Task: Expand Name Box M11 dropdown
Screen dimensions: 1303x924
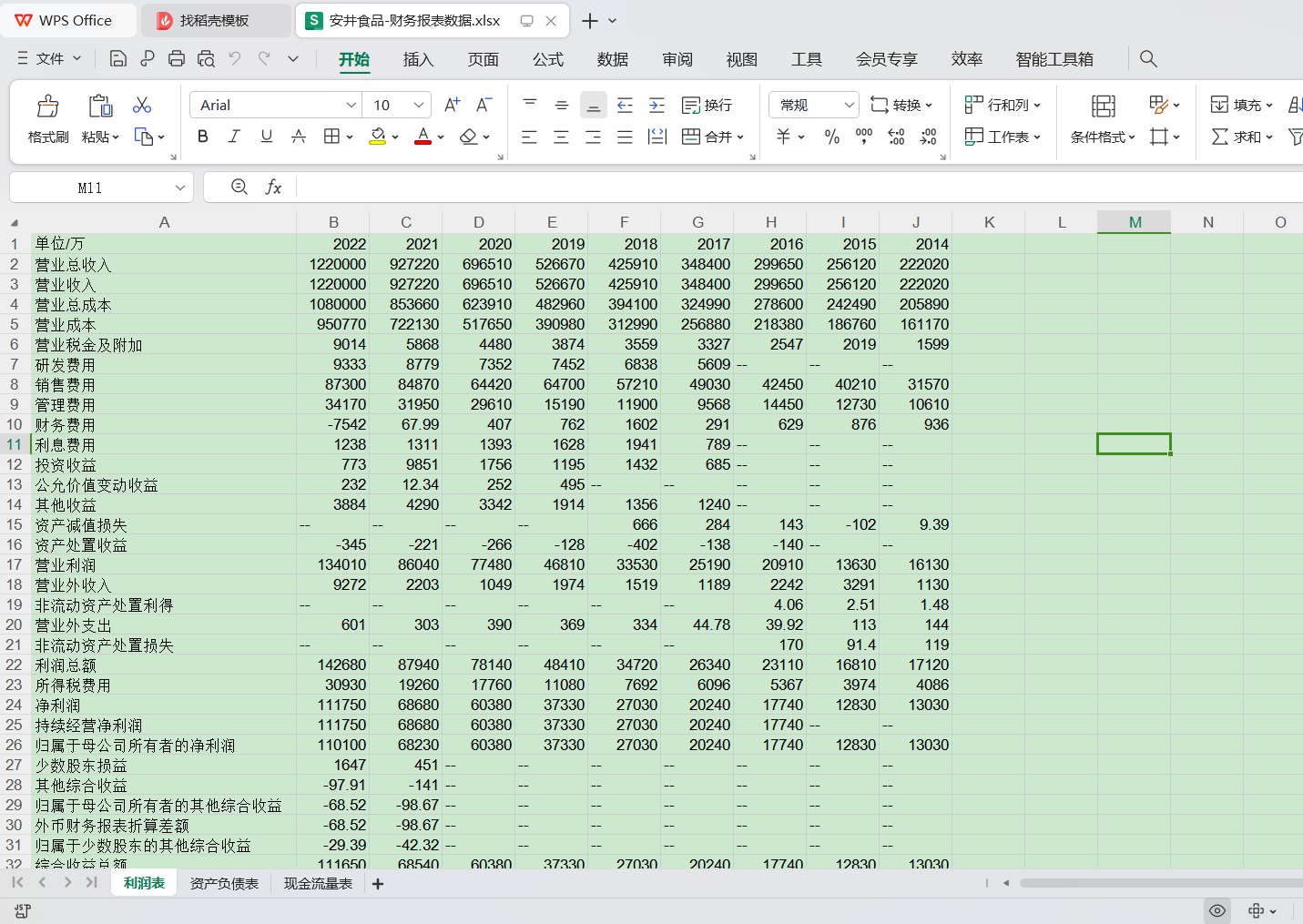Action: tap(180, 188)
